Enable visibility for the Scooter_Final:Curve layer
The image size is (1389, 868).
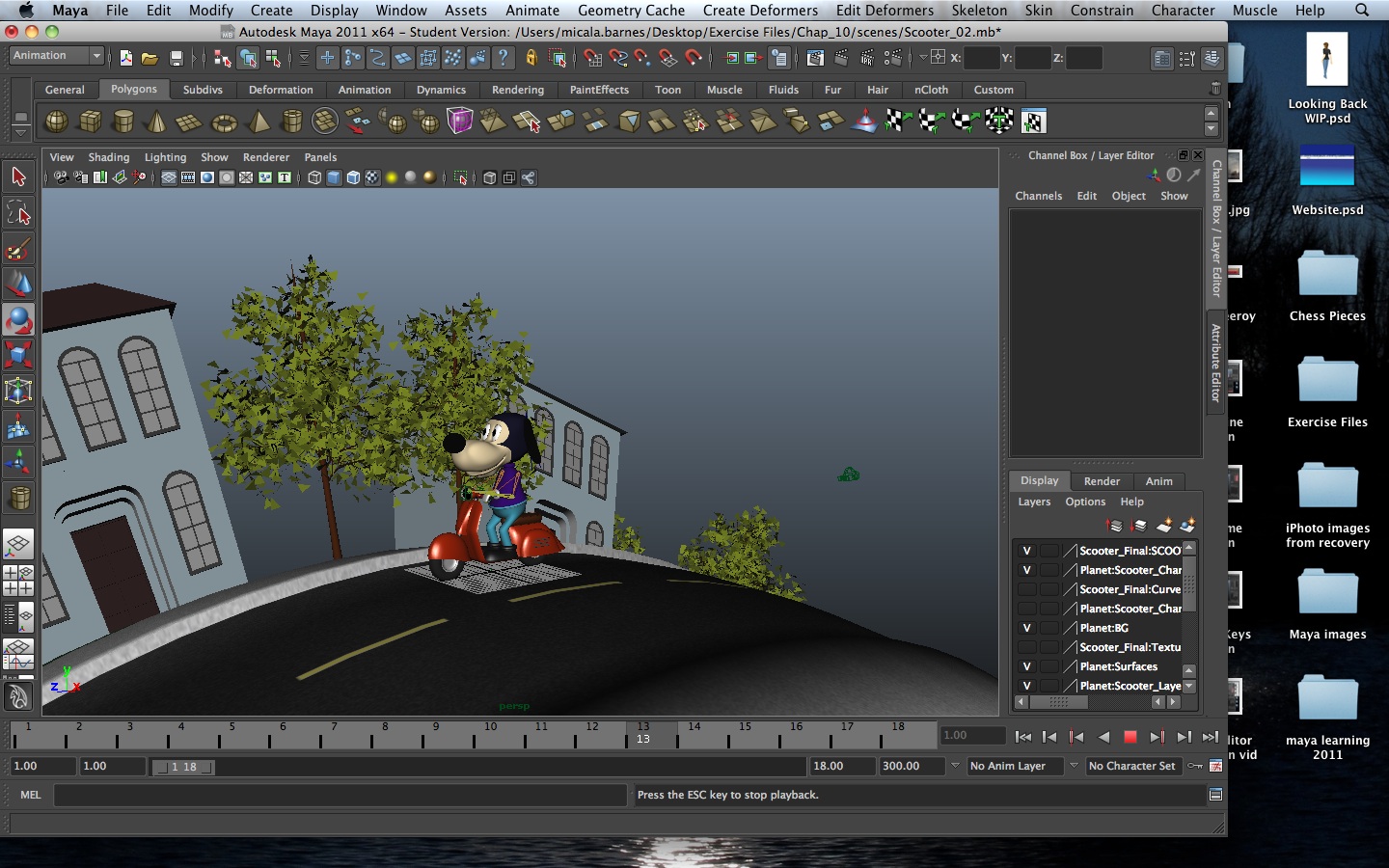coord(1026,589)
